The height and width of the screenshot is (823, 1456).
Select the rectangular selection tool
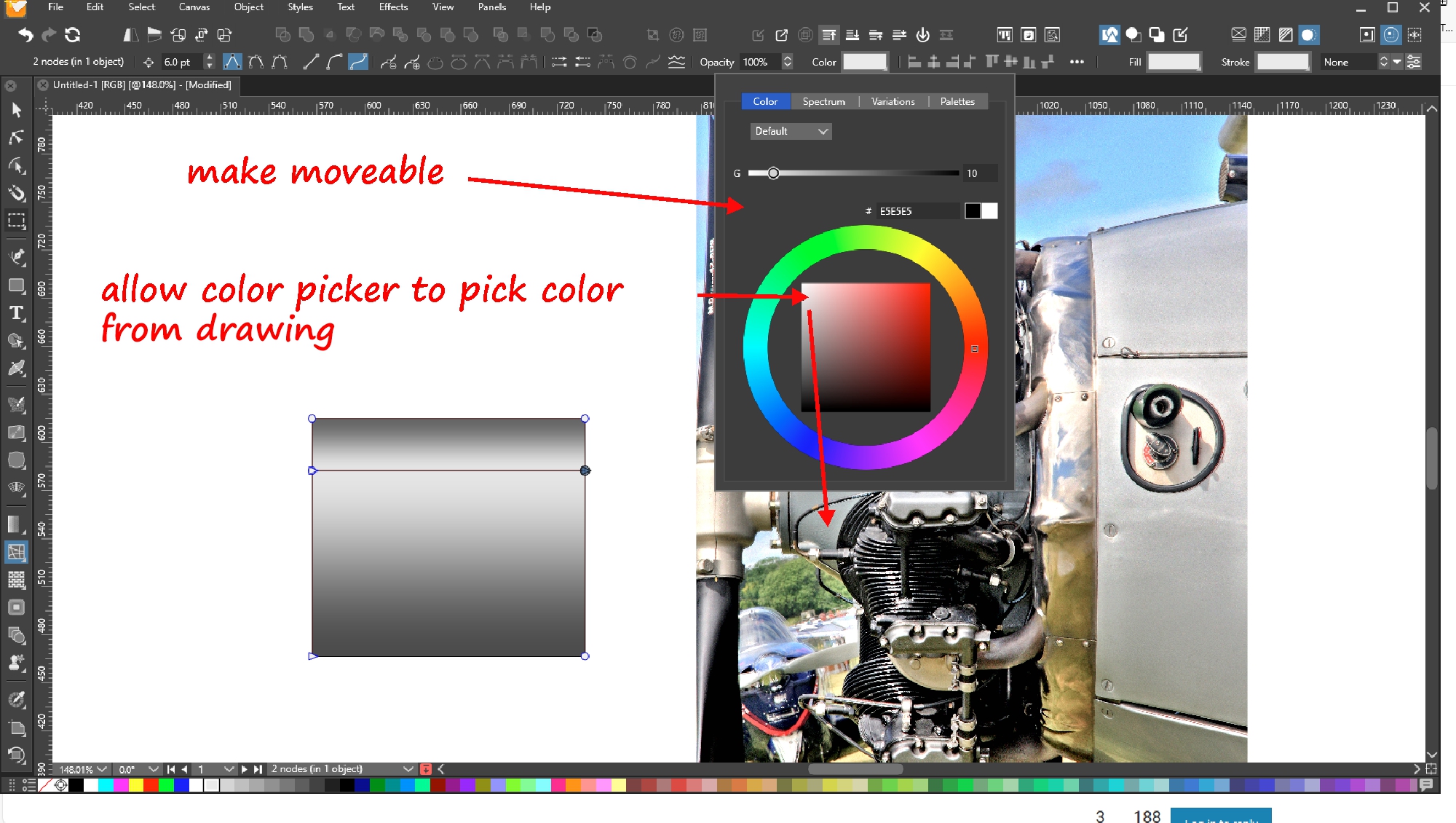tap(16, 221)
